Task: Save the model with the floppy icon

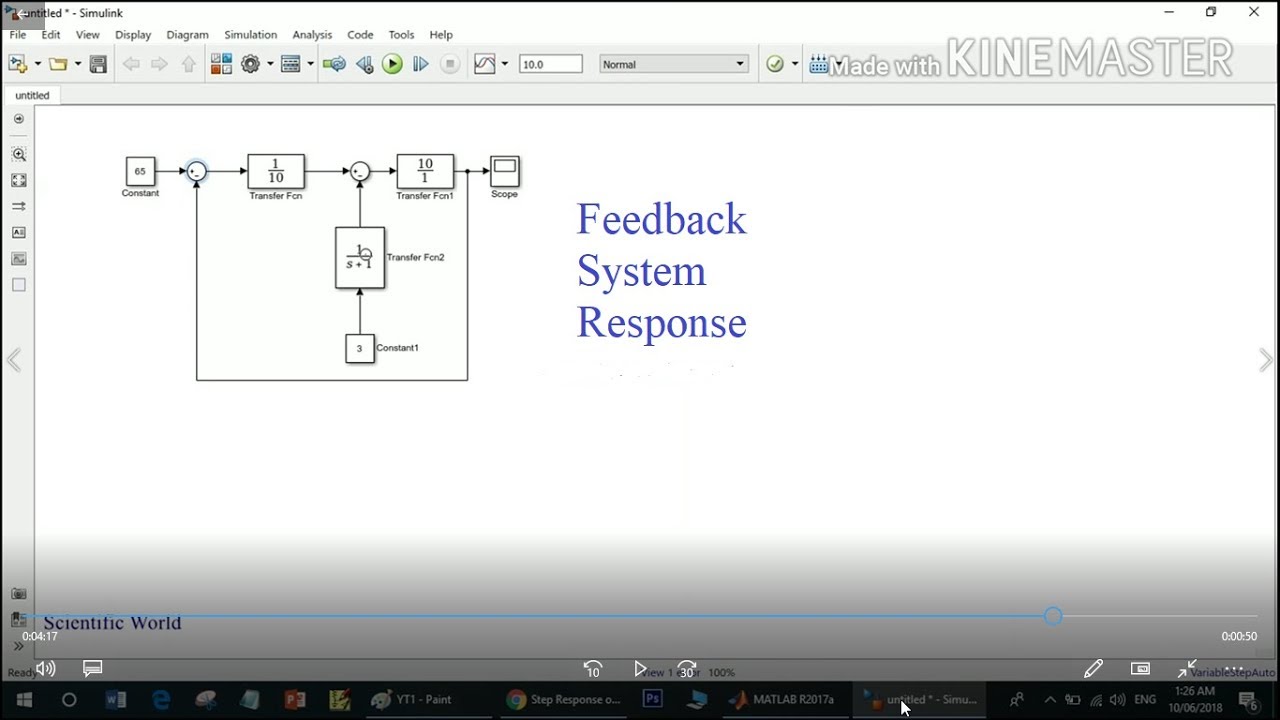Action: point(98,64)
